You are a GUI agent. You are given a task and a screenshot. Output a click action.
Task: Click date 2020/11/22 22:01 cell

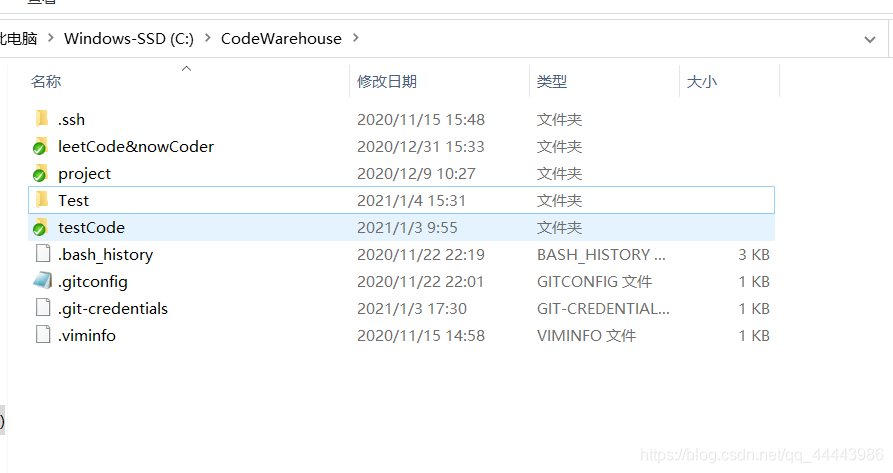(x=420, y=282)
